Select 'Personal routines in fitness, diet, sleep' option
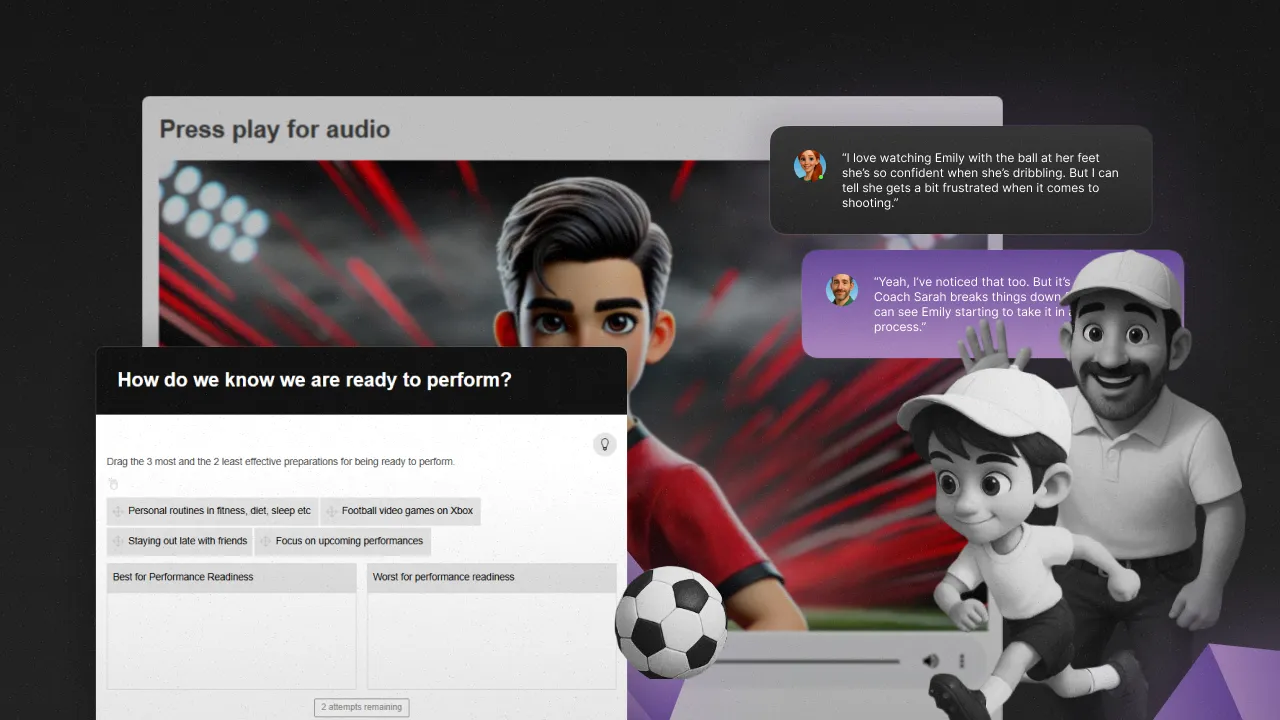Image resolution: width=1280 pixels, height=720 pixels. coord(219,511)
